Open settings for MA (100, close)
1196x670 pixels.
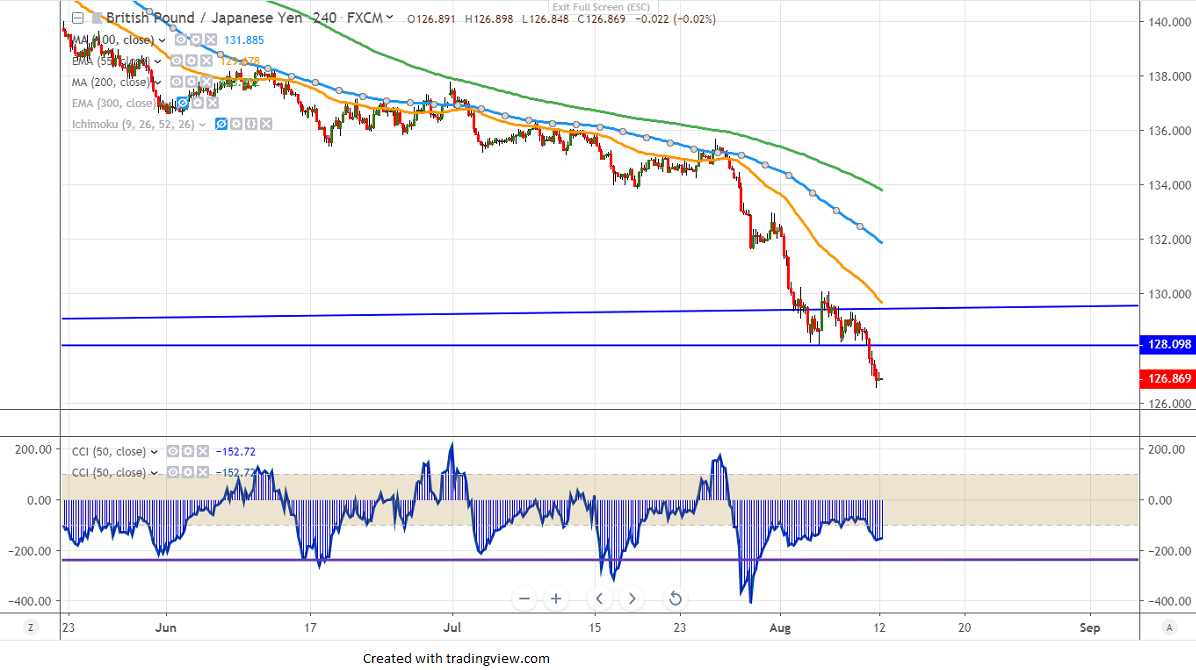(196, 40)
